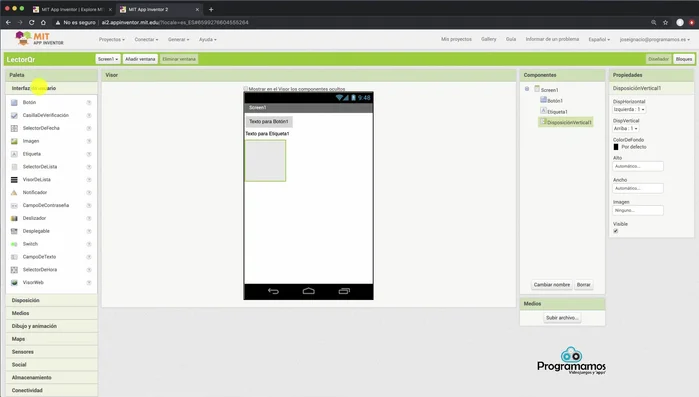Expand the Dibujo y animación section
The height and width of the screenshot is (397, 699).
point(52,326)
